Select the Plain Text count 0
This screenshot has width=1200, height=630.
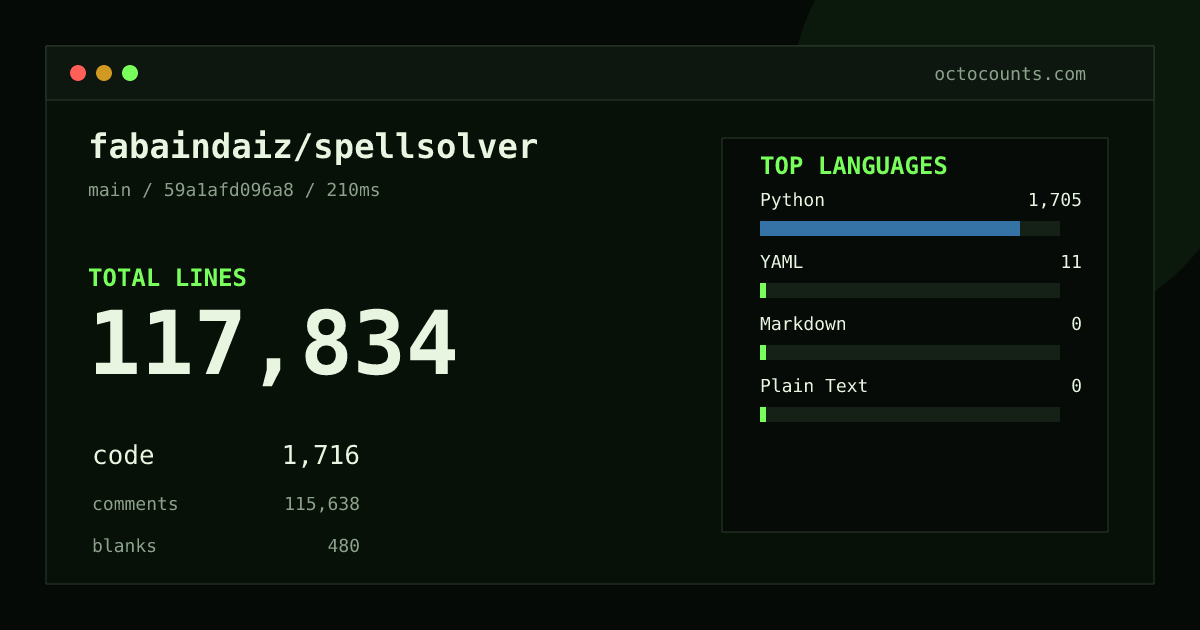(x=1076, y=386)
